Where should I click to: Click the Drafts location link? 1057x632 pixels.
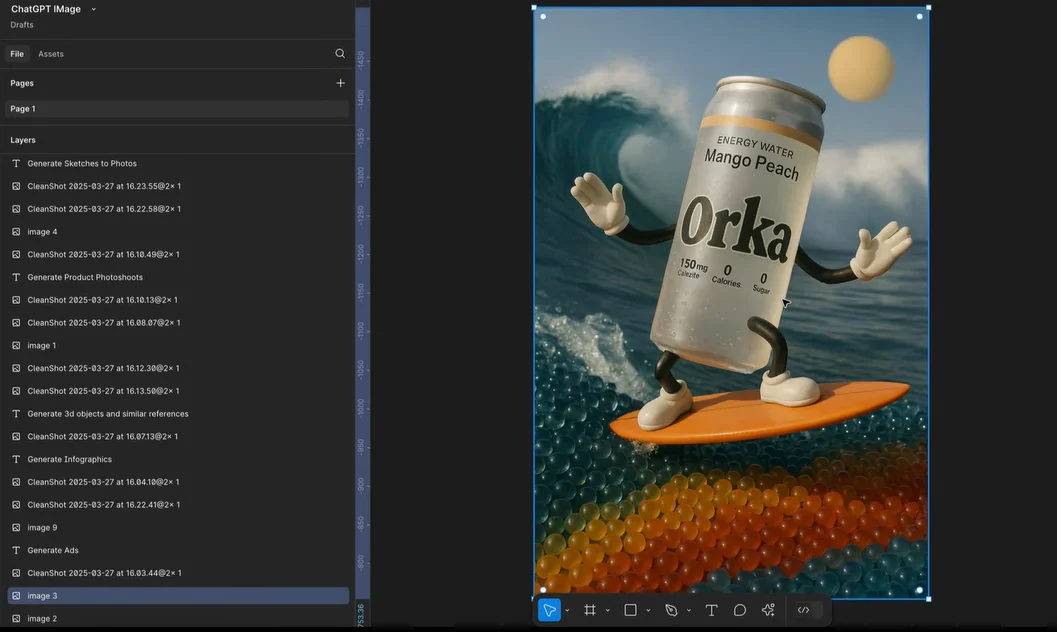(x=22, y=25)
